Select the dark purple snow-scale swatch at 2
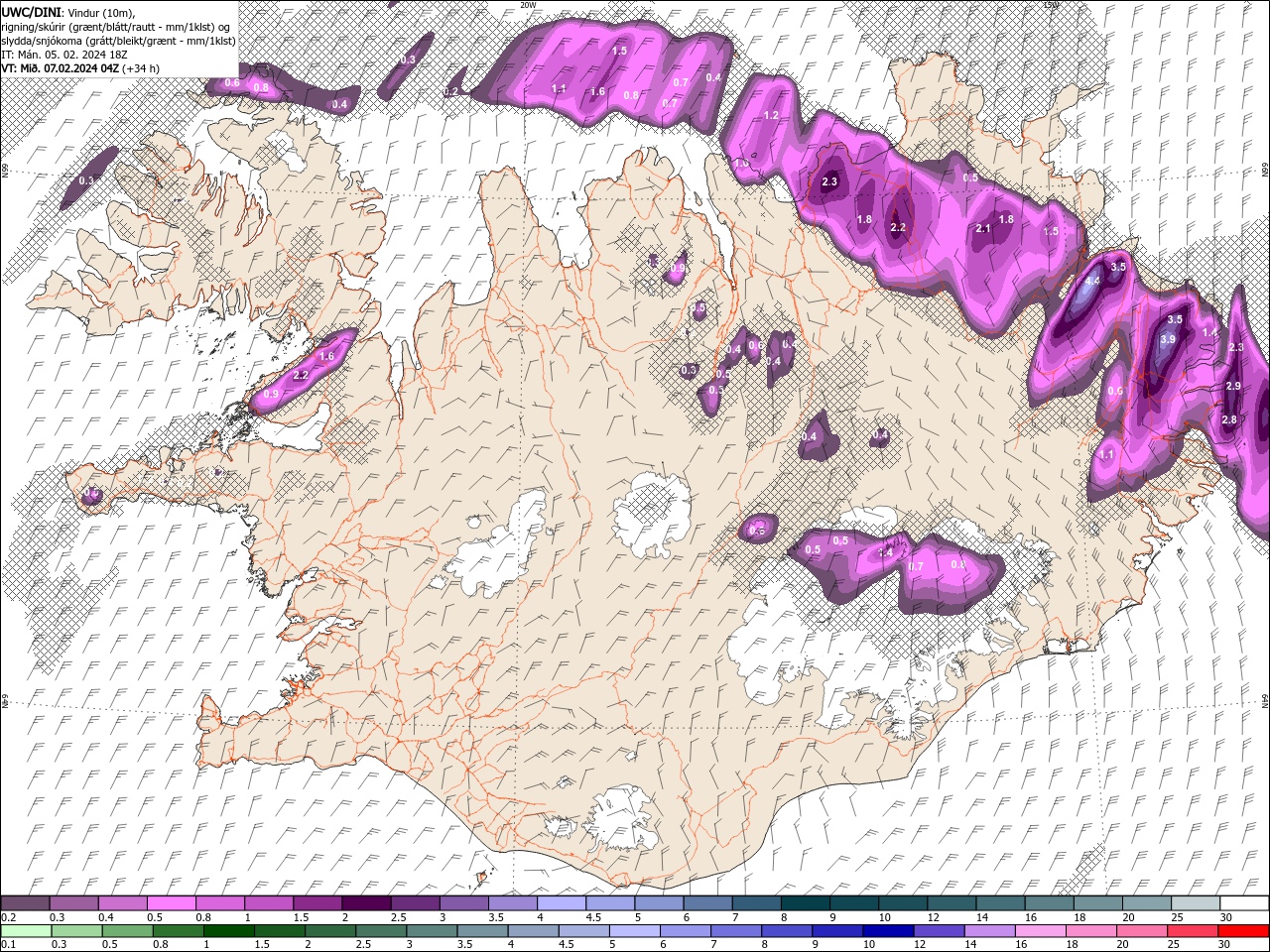The width and height of the screenshot is (1270, 952). click(366, 903)
